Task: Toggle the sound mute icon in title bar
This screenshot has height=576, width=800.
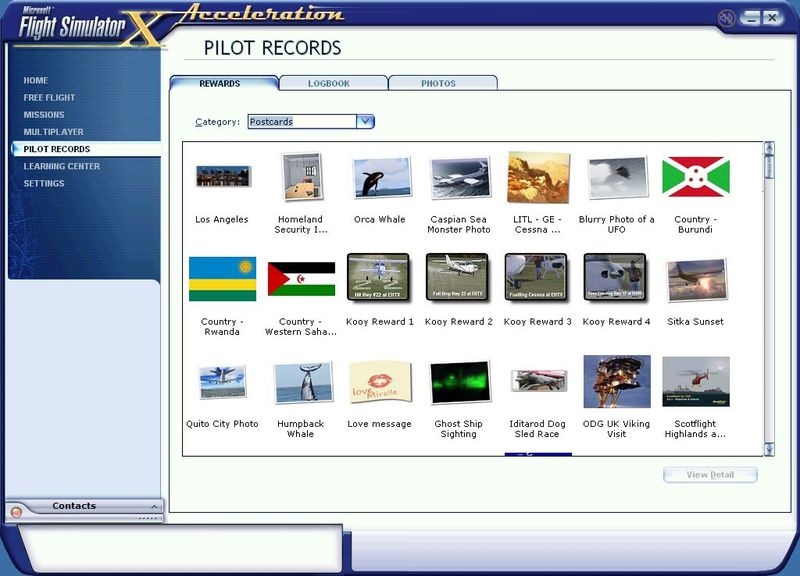Action: tap(727, 17)
